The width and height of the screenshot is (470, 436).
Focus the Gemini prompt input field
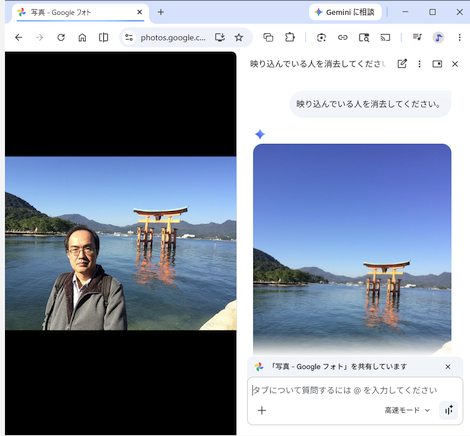pyautogui.click(x=345, y=390)
